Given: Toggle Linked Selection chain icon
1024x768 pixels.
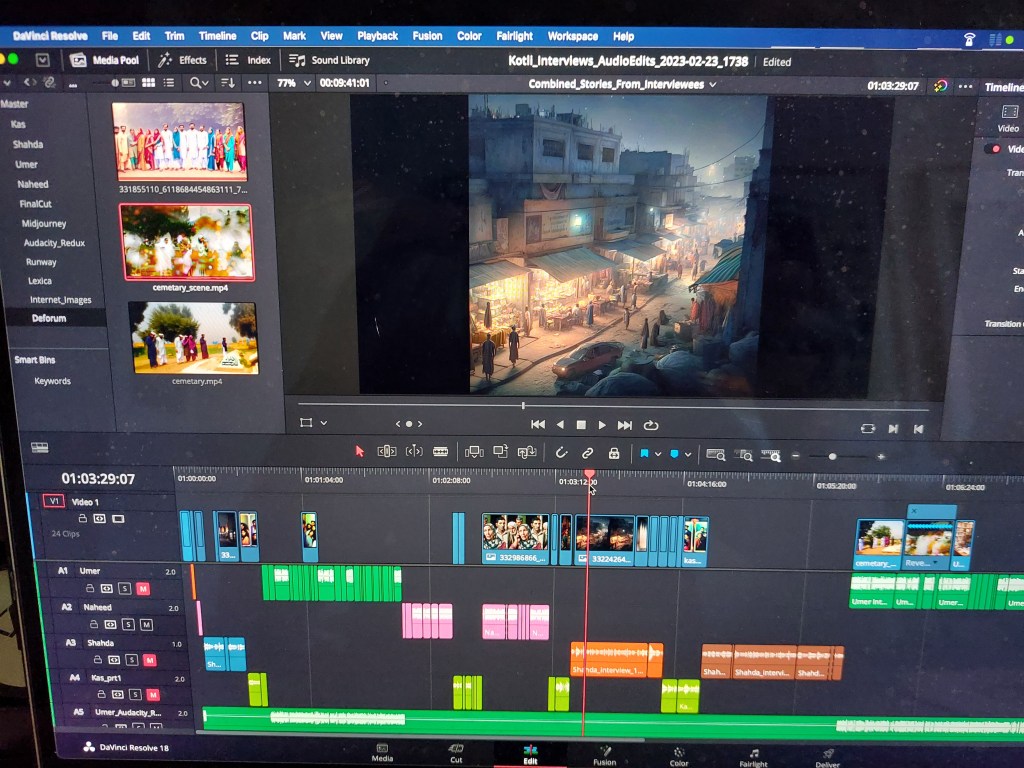Looking at the screenshot, I should 588,453.
